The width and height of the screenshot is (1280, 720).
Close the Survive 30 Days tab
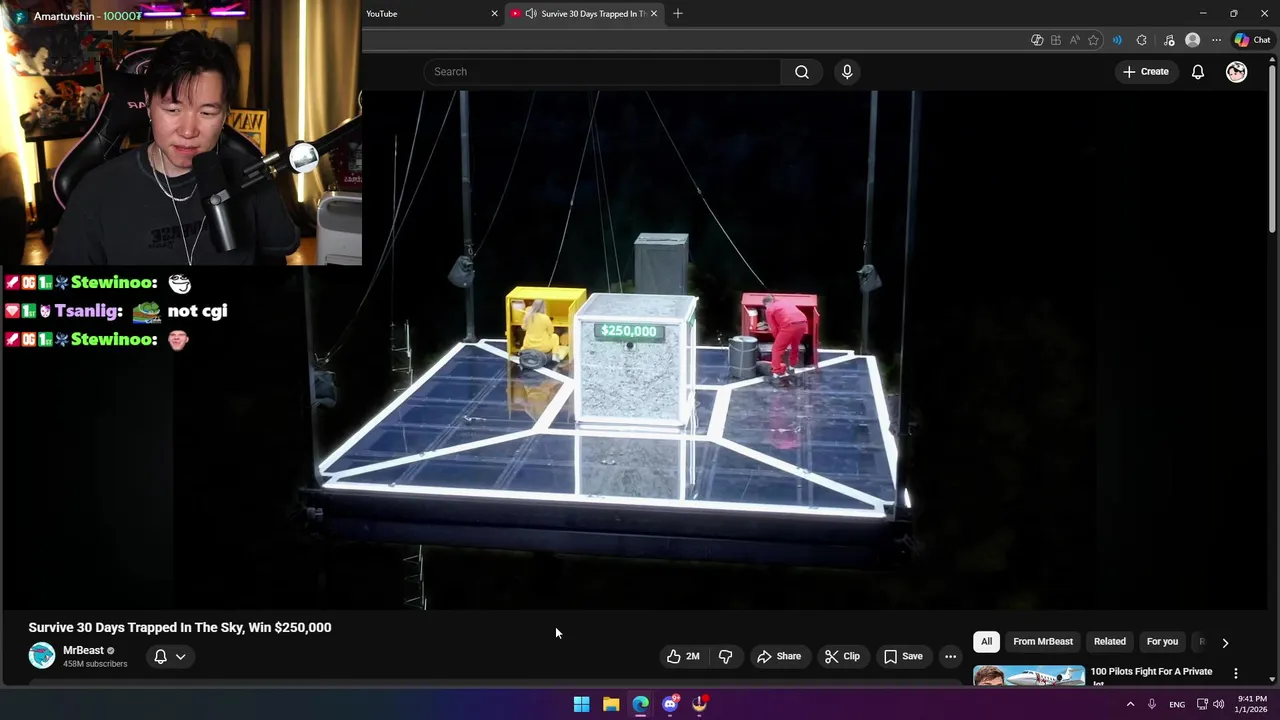pos(655,14)
